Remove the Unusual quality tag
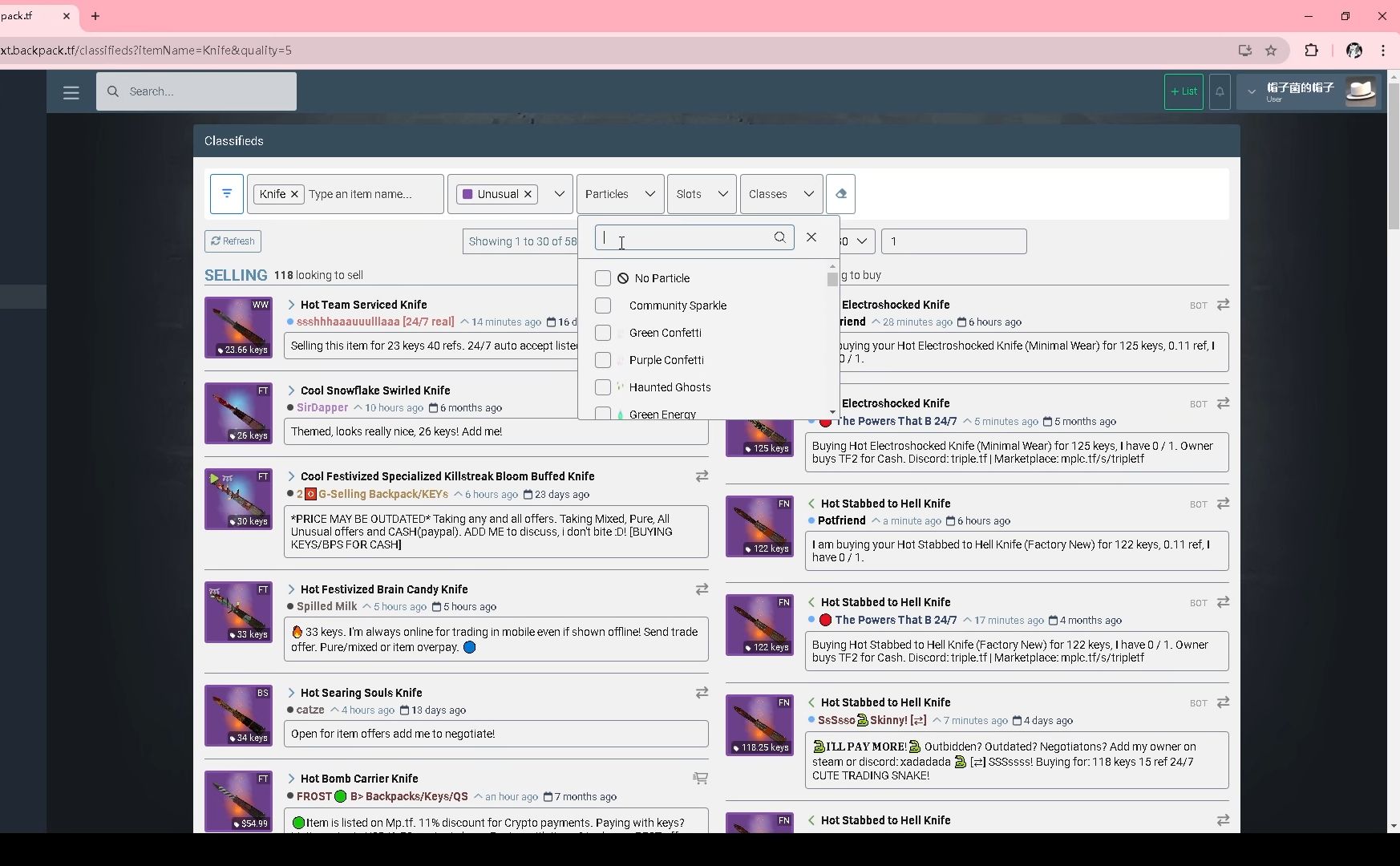The width and height of the screenshot is (1400, 866). click(528, 194)
